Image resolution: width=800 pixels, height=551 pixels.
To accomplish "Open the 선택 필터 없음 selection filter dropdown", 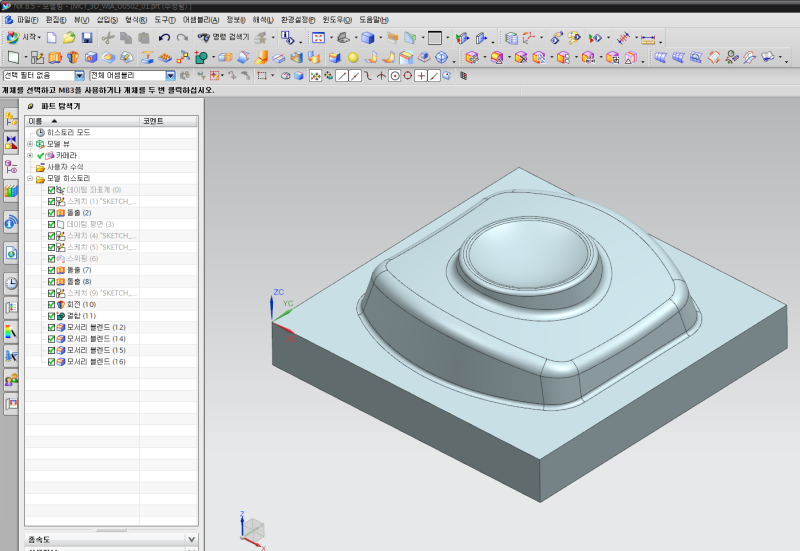I will click(80, 75).
